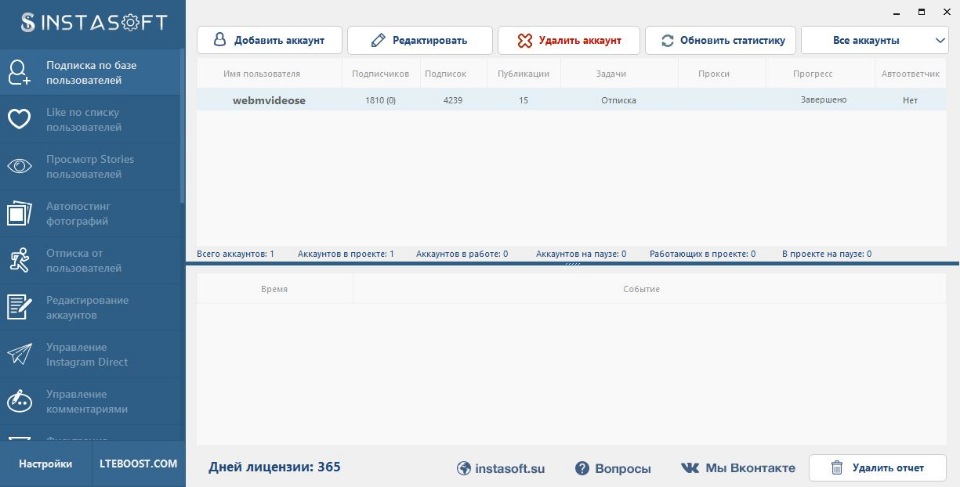Click the heart icon for Like по списку
This screenshot has height=487, width=960.
click(x=19, y=119)
